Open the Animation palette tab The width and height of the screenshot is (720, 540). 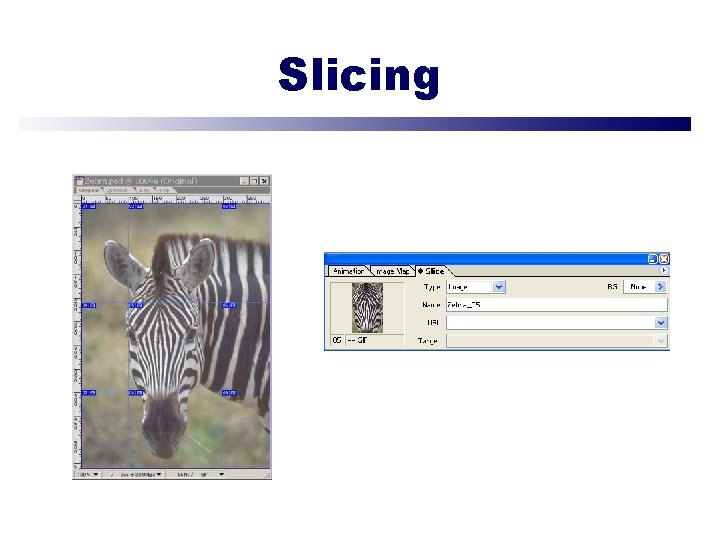pyautogui.click(x=349, y=271)
